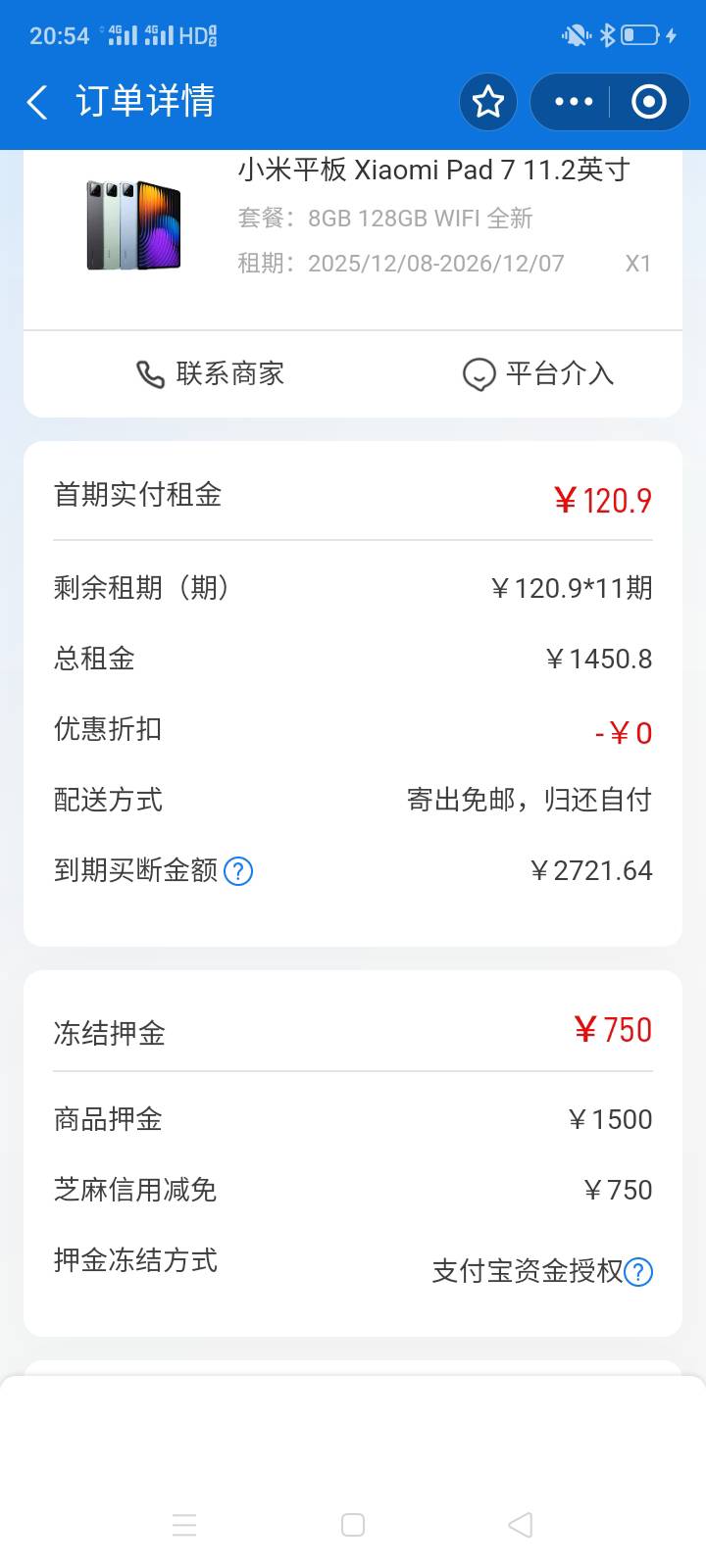
Task: Tap help icon beside 支付宝资金授权
Action: tap(638, 1272)
